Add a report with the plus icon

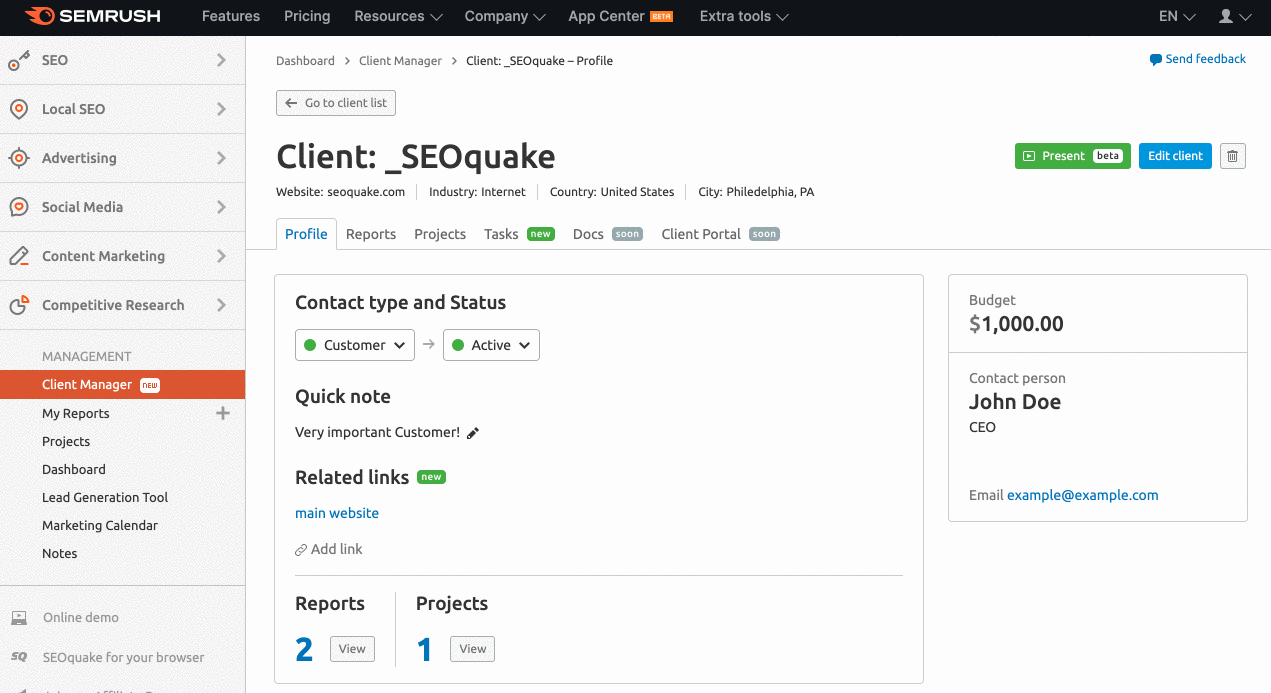(223, 413)
